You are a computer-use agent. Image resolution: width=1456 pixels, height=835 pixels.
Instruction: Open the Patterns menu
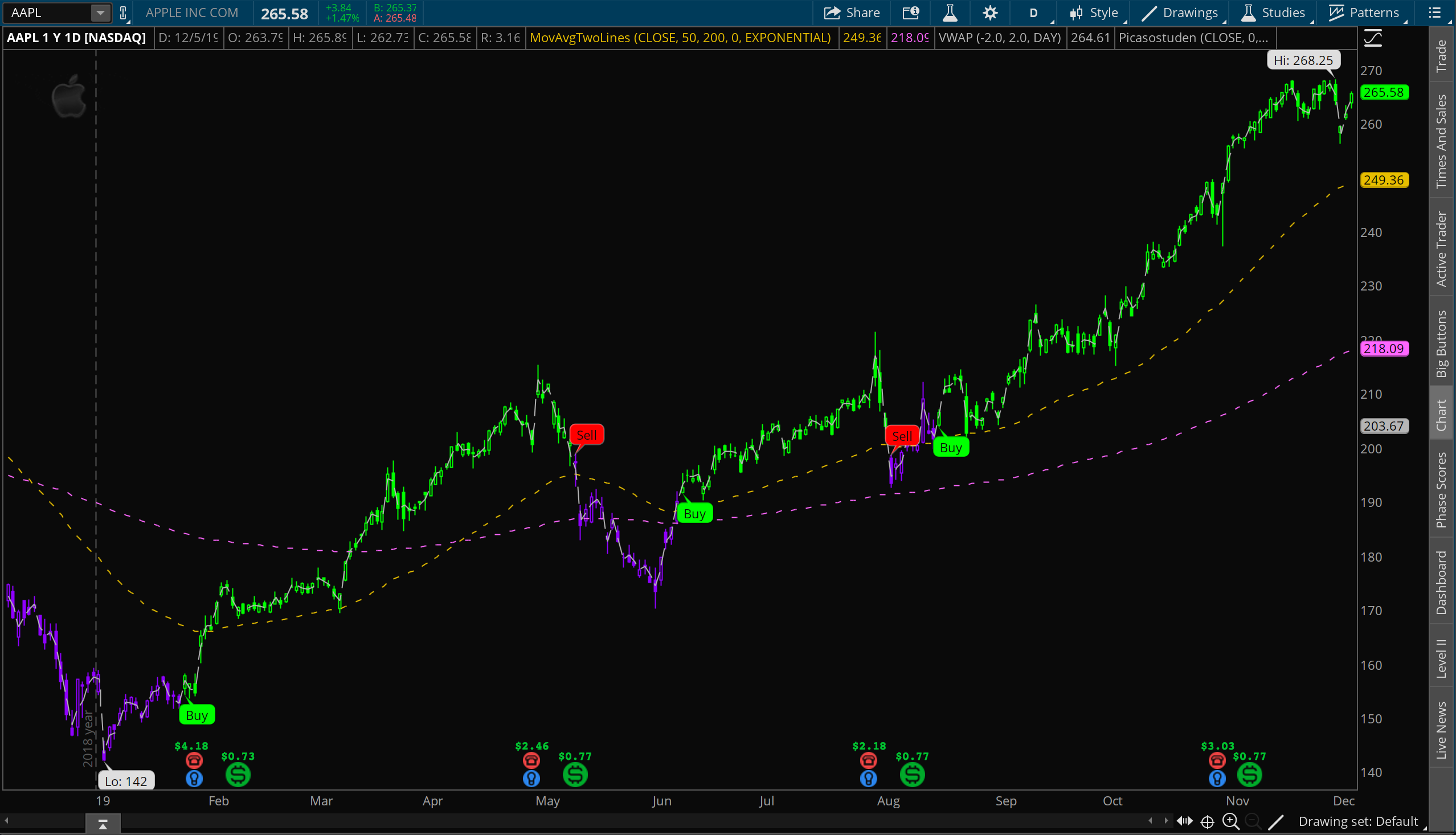click(x=1364, y=13)
